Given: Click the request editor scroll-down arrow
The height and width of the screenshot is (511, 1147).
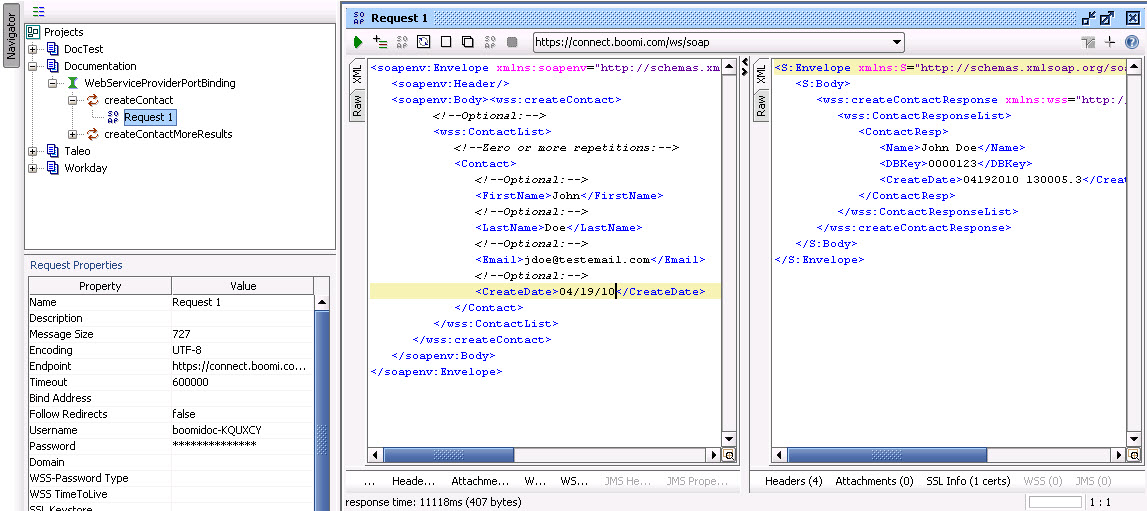Looking at the screenshot, I should tap(729, 439).
